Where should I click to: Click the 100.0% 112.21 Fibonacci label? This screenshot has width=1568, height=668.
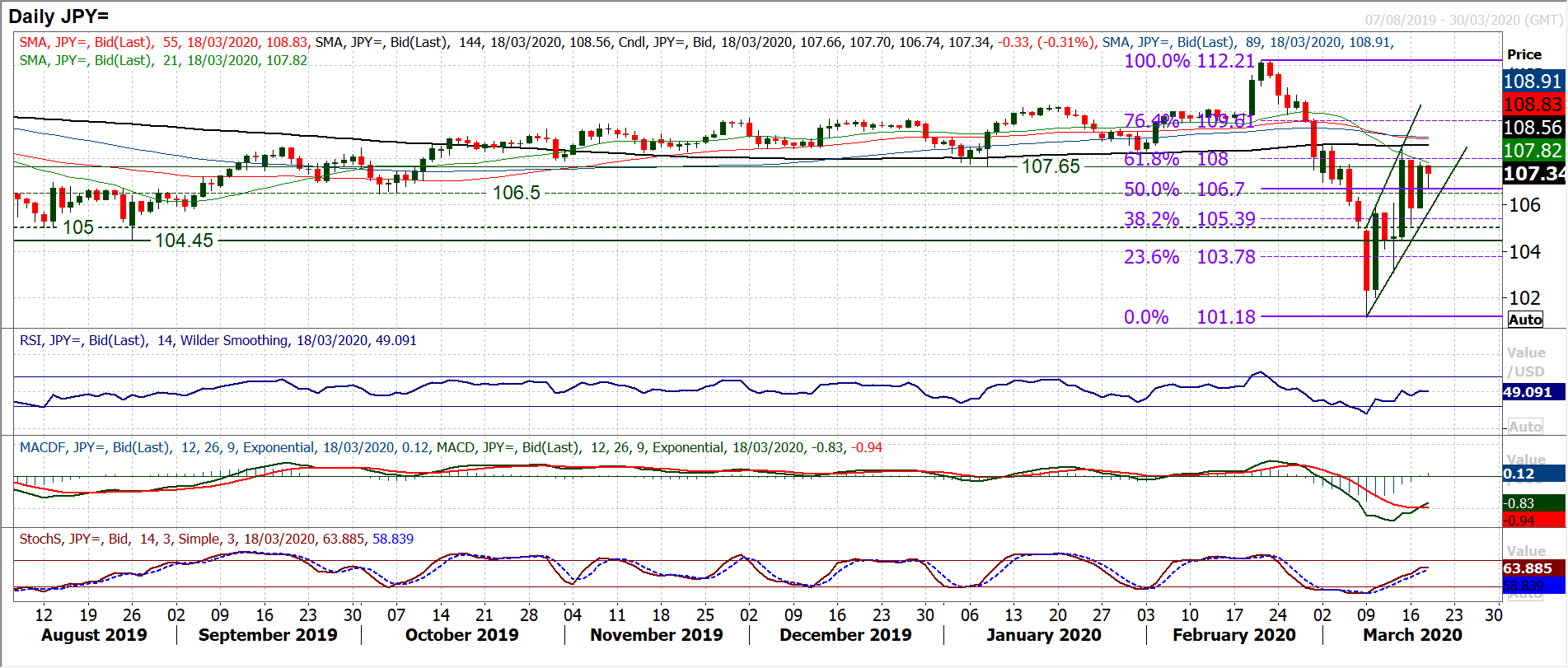[x=1189, y=61]
